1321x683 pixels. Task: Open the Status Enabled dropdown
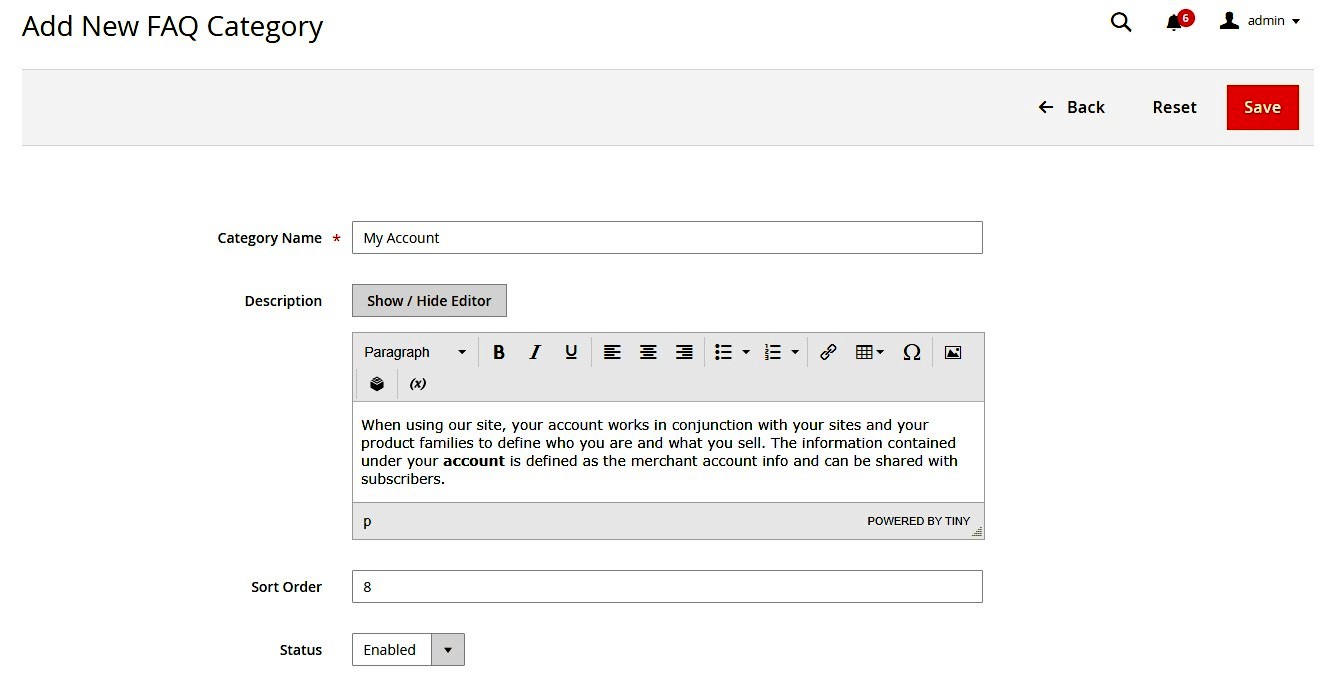[408, 650]
